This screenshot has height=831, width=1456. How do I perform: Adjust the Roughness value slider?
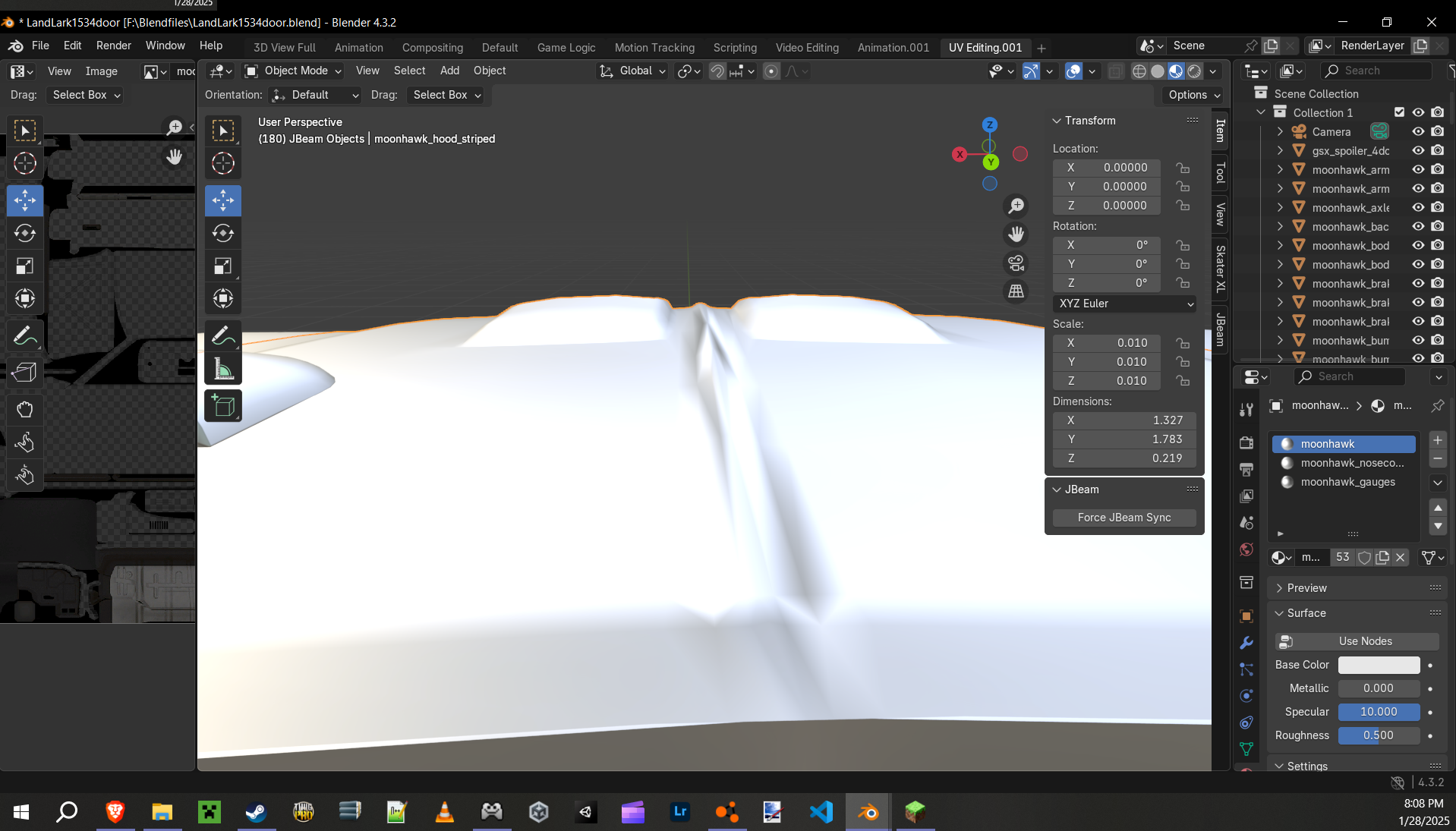click(1379, 735)
